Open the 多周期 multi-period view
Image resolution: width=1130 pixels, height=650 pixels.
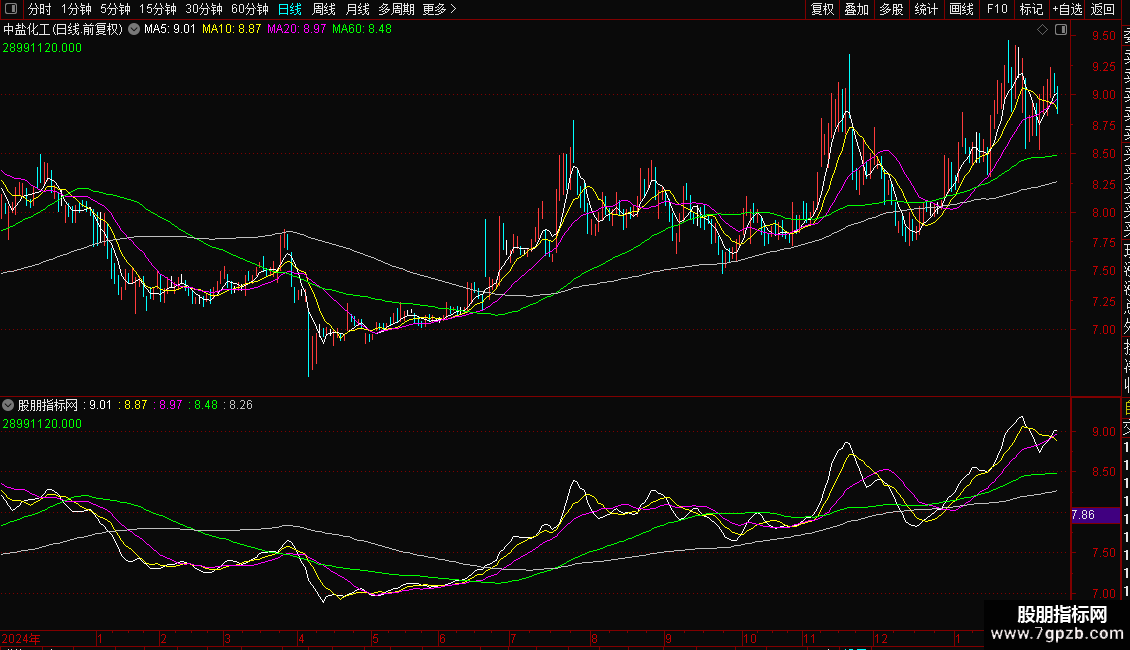(x=397, y=9)
